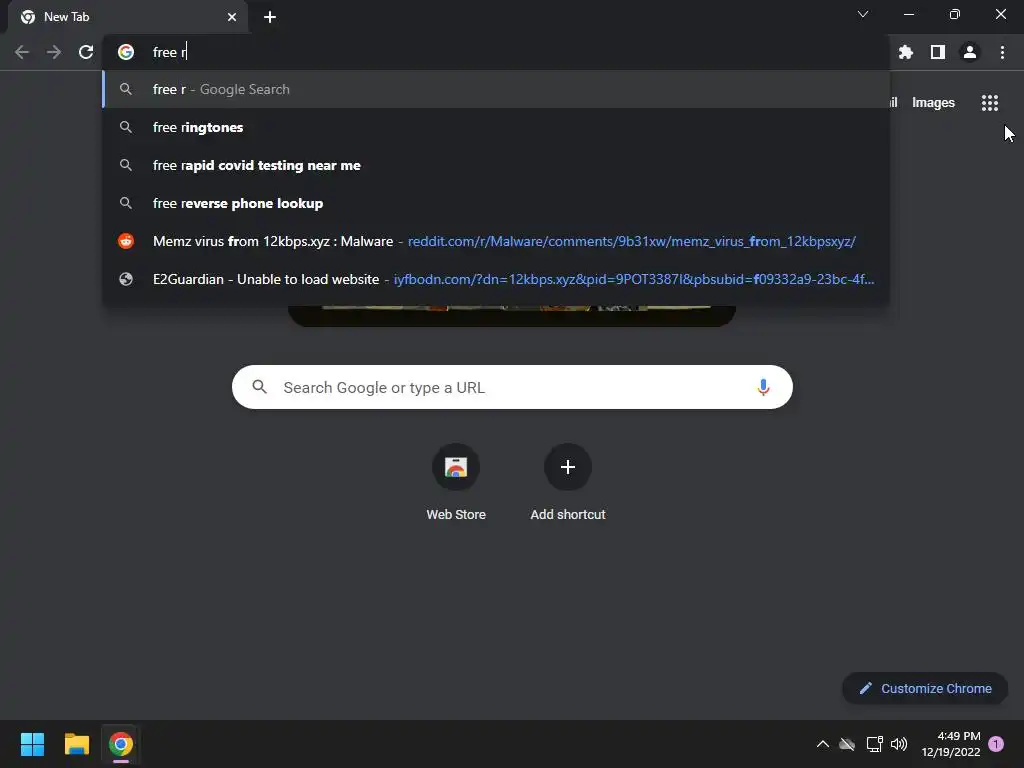Open File Explorer from taskbar
Image resolution: width=1024 pixels, height=768 pixels.
[x=76, y=744]
